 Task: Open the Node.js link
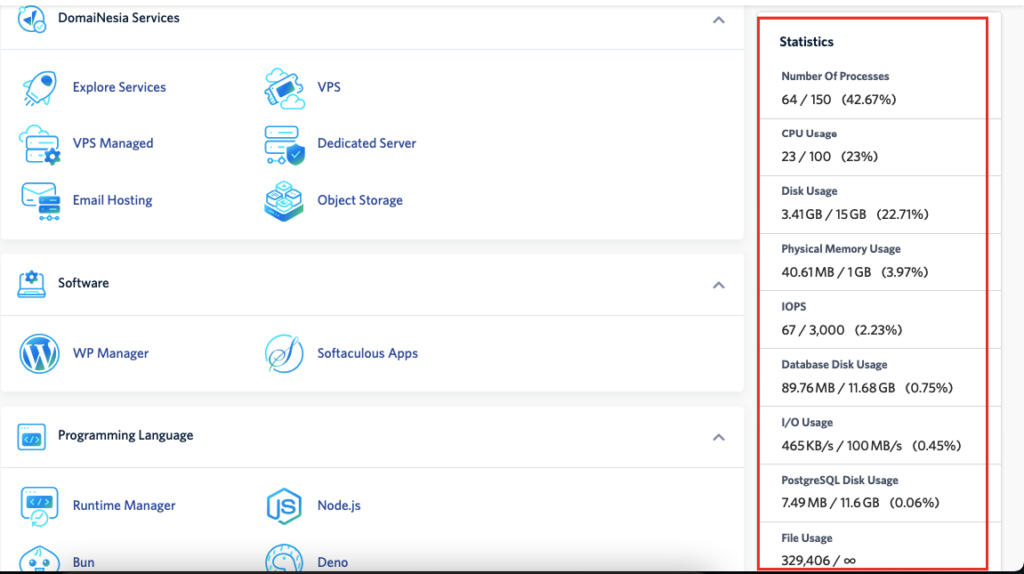click(339, 505)
